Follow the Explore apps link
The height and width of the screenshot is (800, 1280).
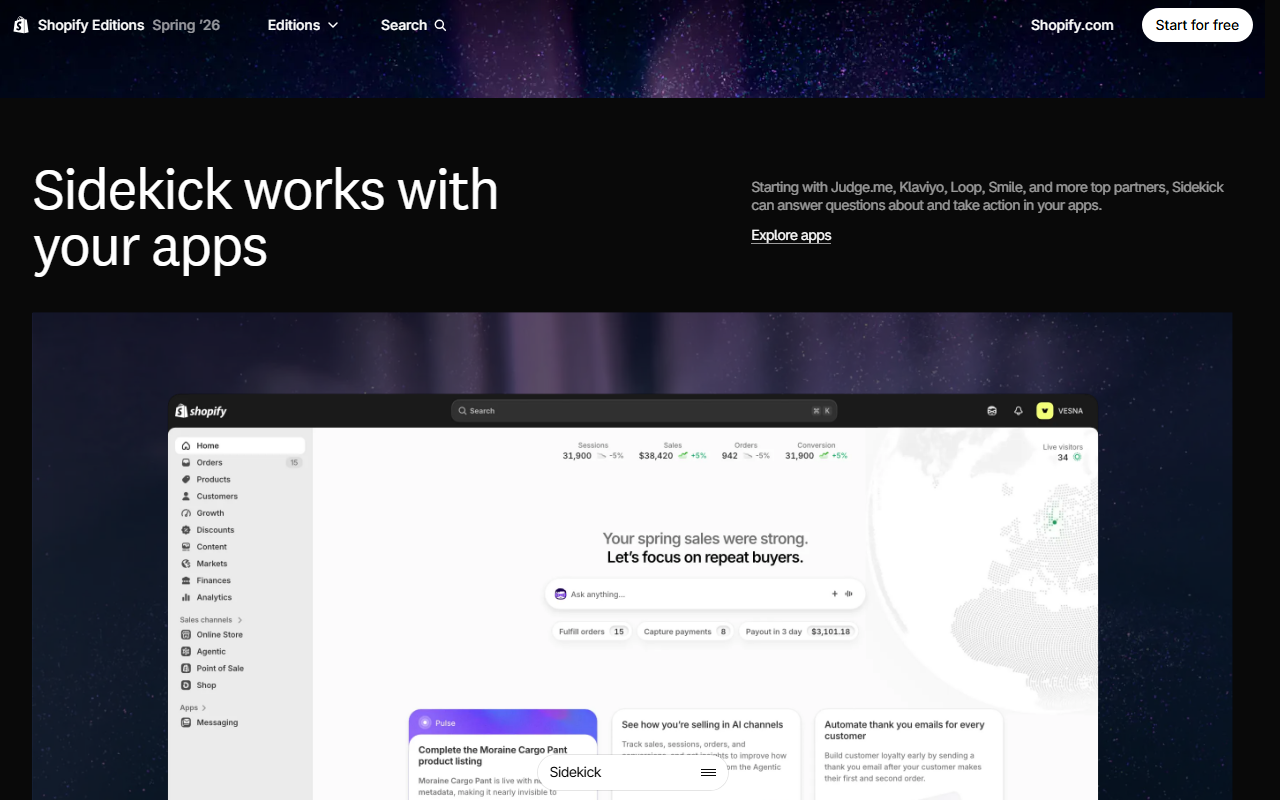[x=791, y=235]
